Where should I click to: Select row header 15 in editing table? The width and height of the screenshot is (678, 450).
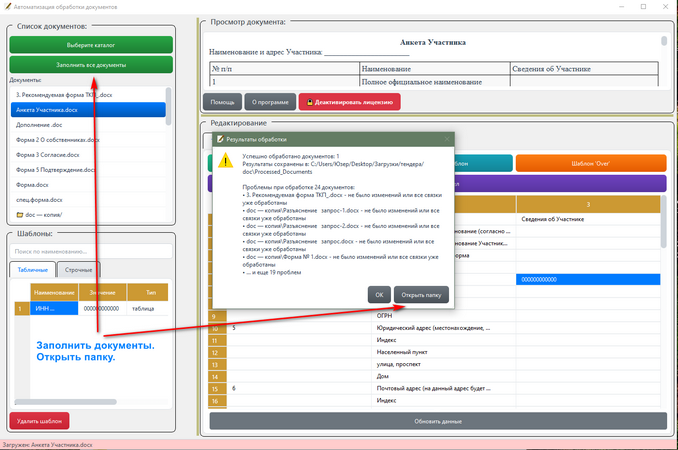click(217, 389)
